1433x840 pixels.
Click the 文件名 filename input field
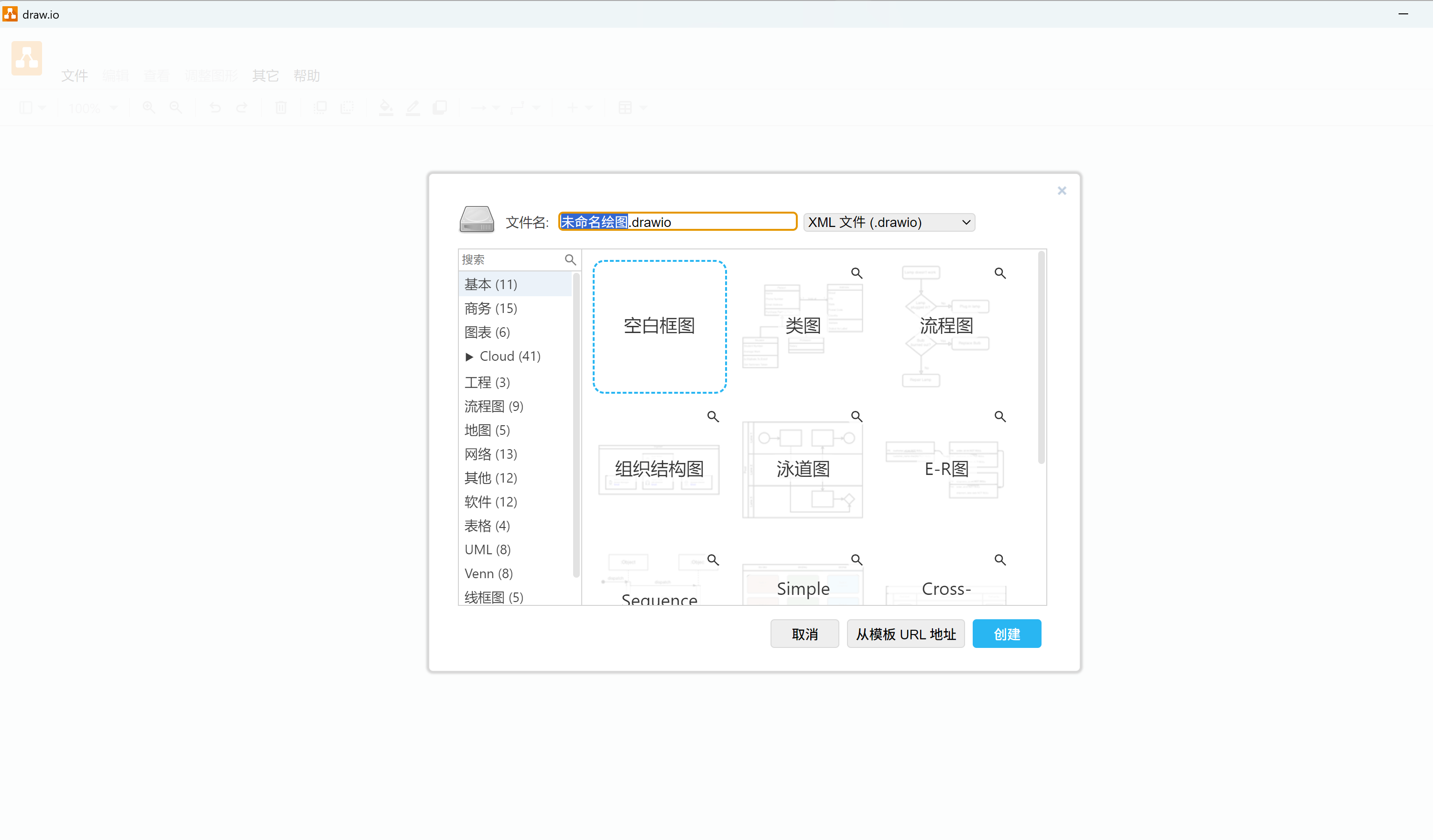click(x=711, y=222)
